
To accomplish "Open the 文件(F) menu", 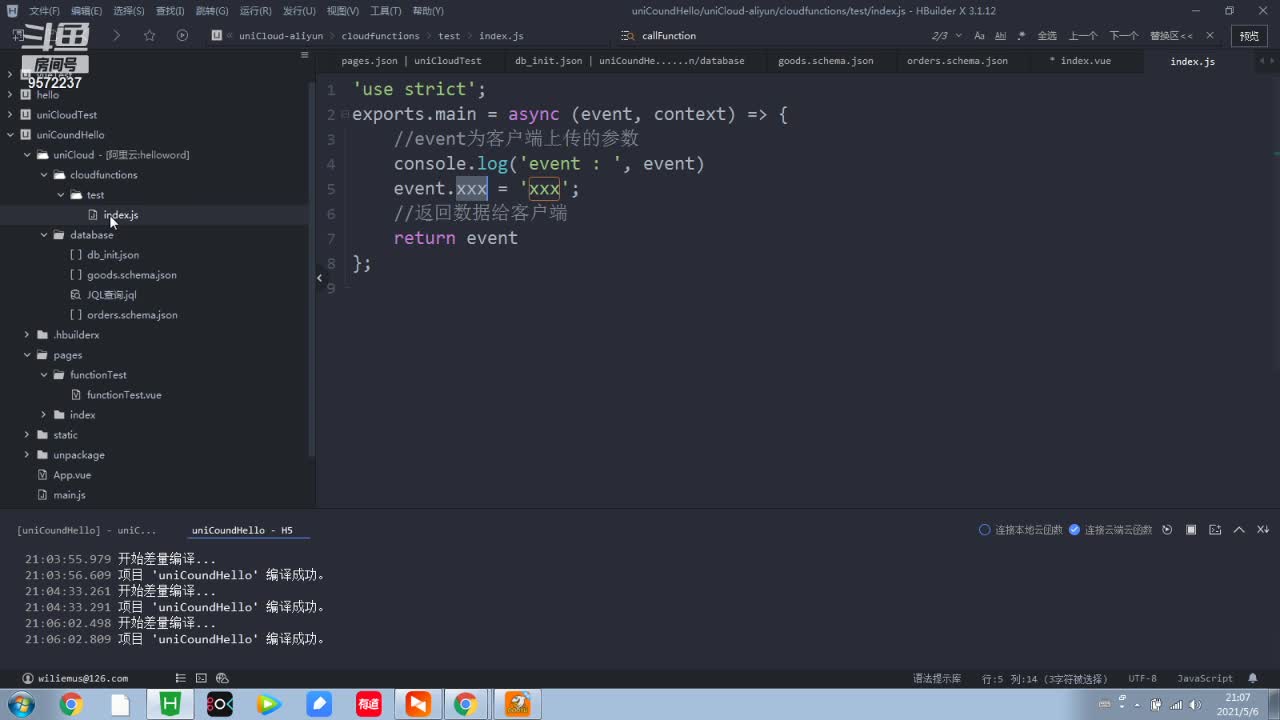I will 45,11.
